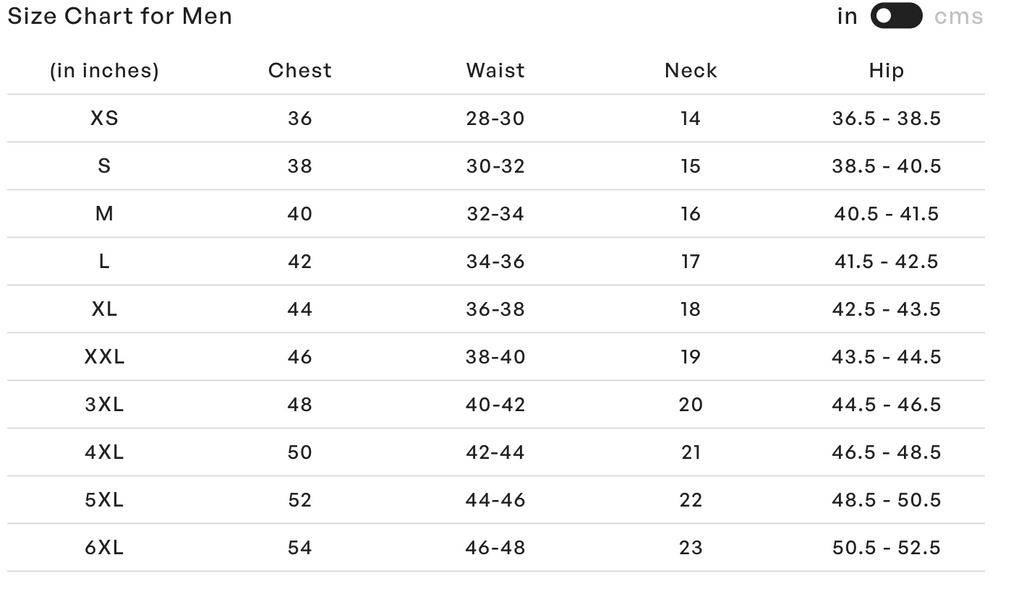This screenshot has height=594, width=1024.
Task: Select the L size row label
Action: point(104,261)
